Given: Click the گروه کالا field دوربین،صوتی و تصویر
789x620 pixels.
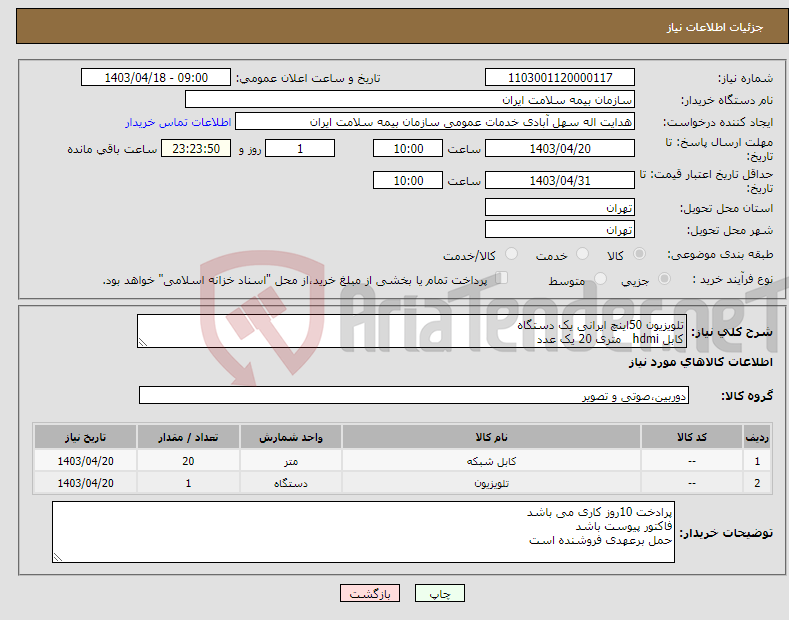Looking at the screenshot, I should 414,396.
